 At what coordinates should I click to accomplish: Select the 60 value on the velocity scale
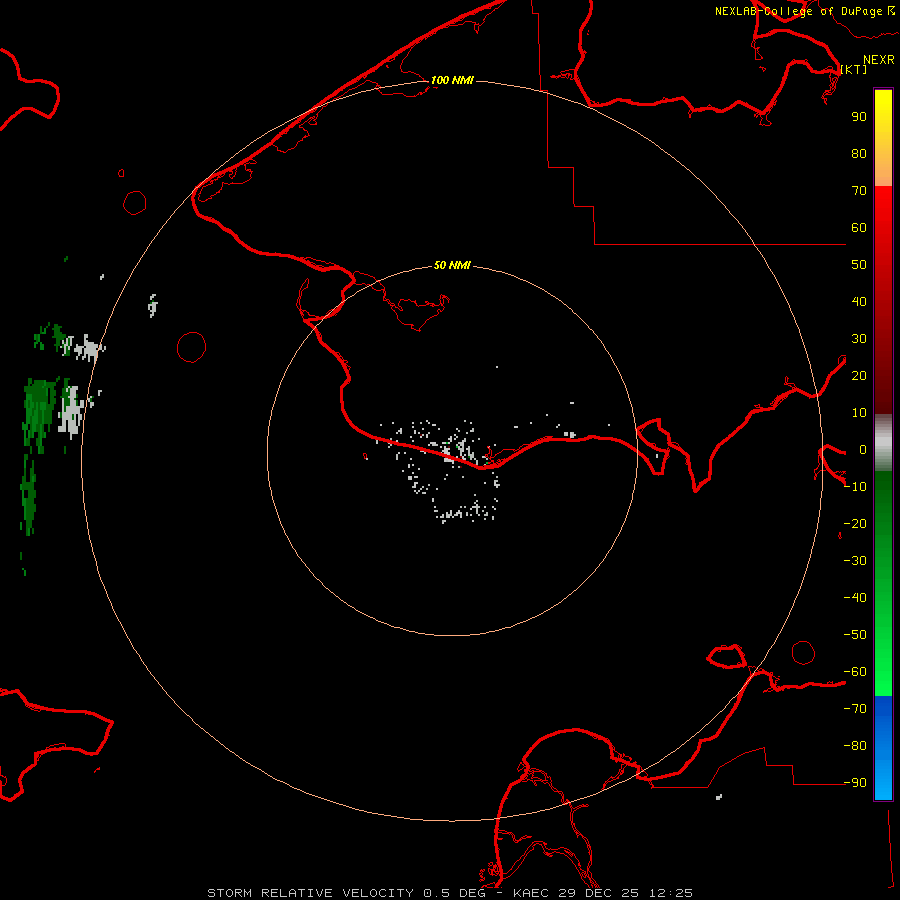pyautogui.click(x=859, y=228)
